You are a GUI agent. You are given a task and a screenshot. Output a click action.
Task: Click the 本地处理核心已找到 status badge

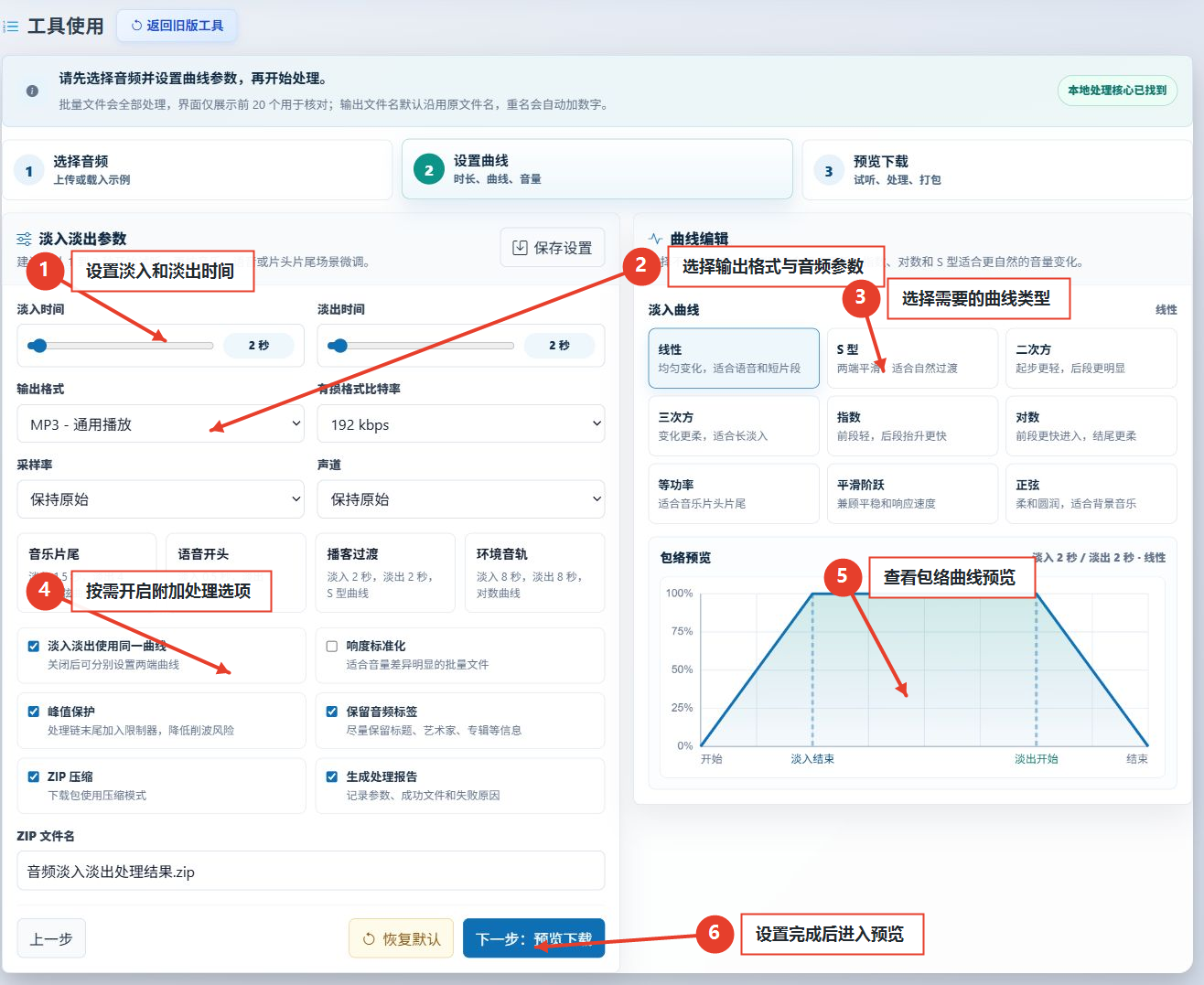point(1117,91)
